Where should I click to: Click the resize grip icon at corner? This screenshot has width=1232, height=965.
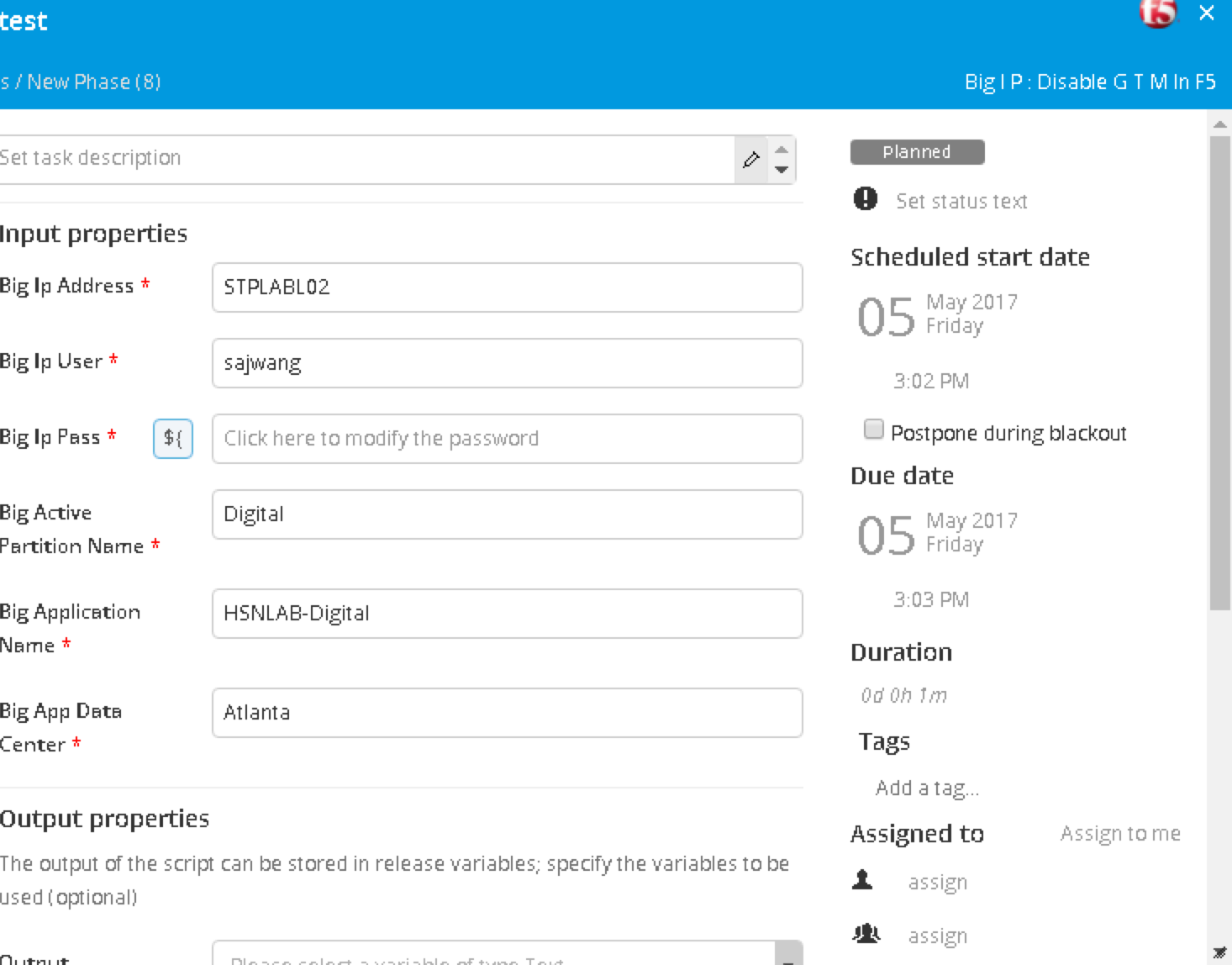(x=1220, y=952)
